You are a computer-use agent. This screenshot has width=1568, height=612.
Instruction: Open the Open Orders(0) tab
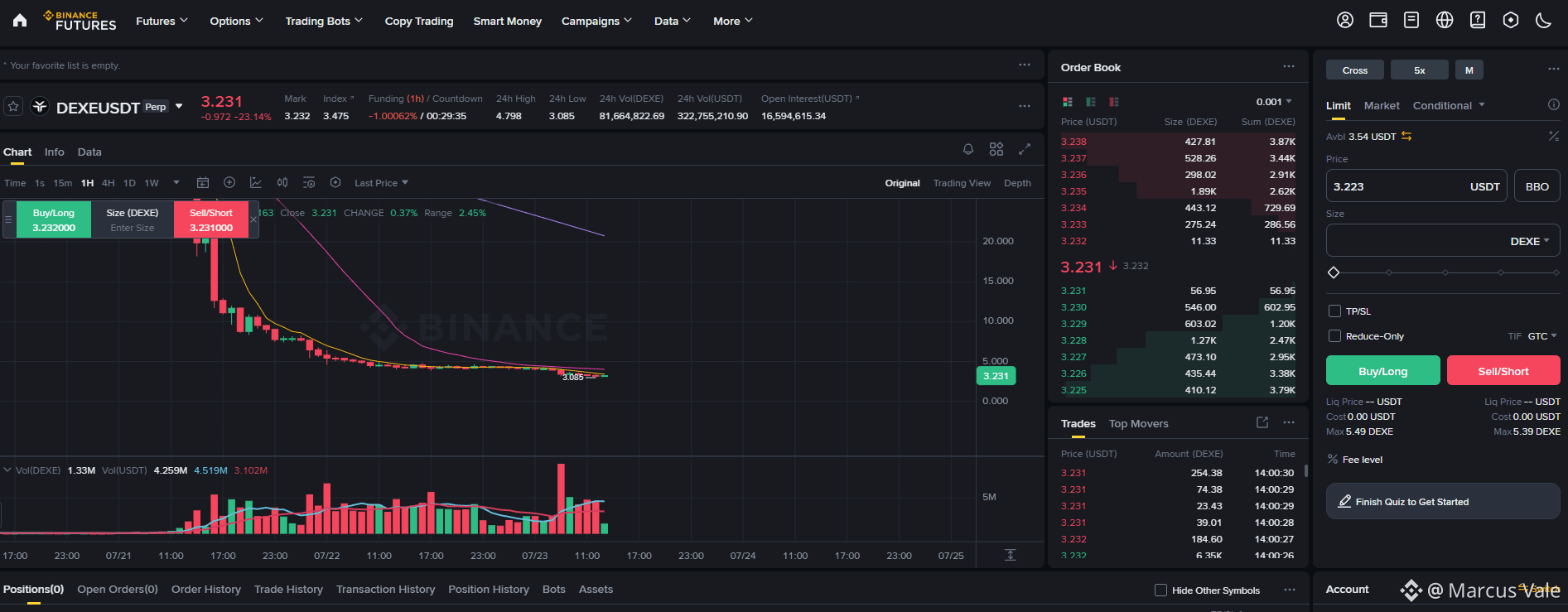(118, 589)
